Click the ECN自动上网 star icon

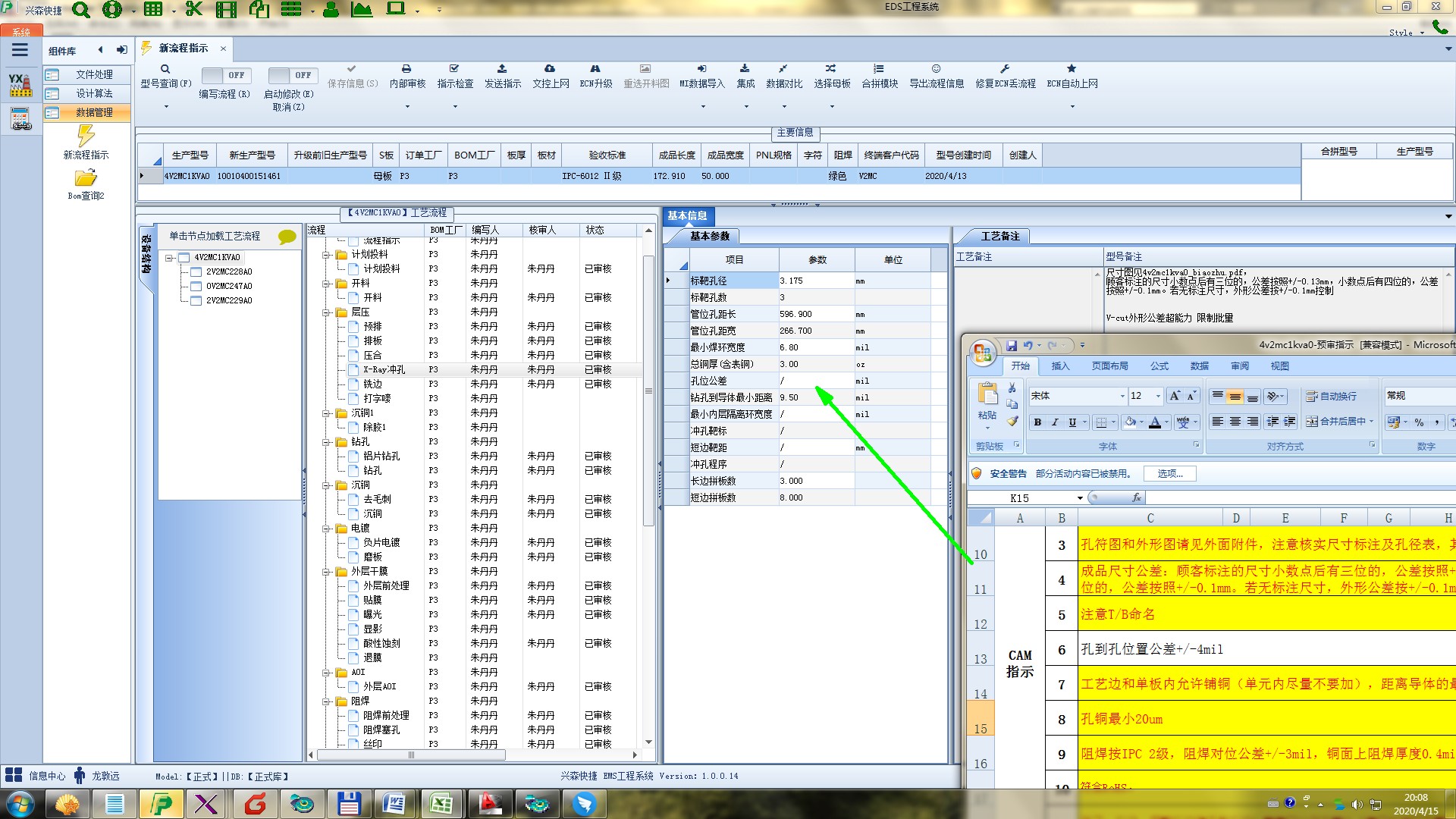coord(1072,69)
